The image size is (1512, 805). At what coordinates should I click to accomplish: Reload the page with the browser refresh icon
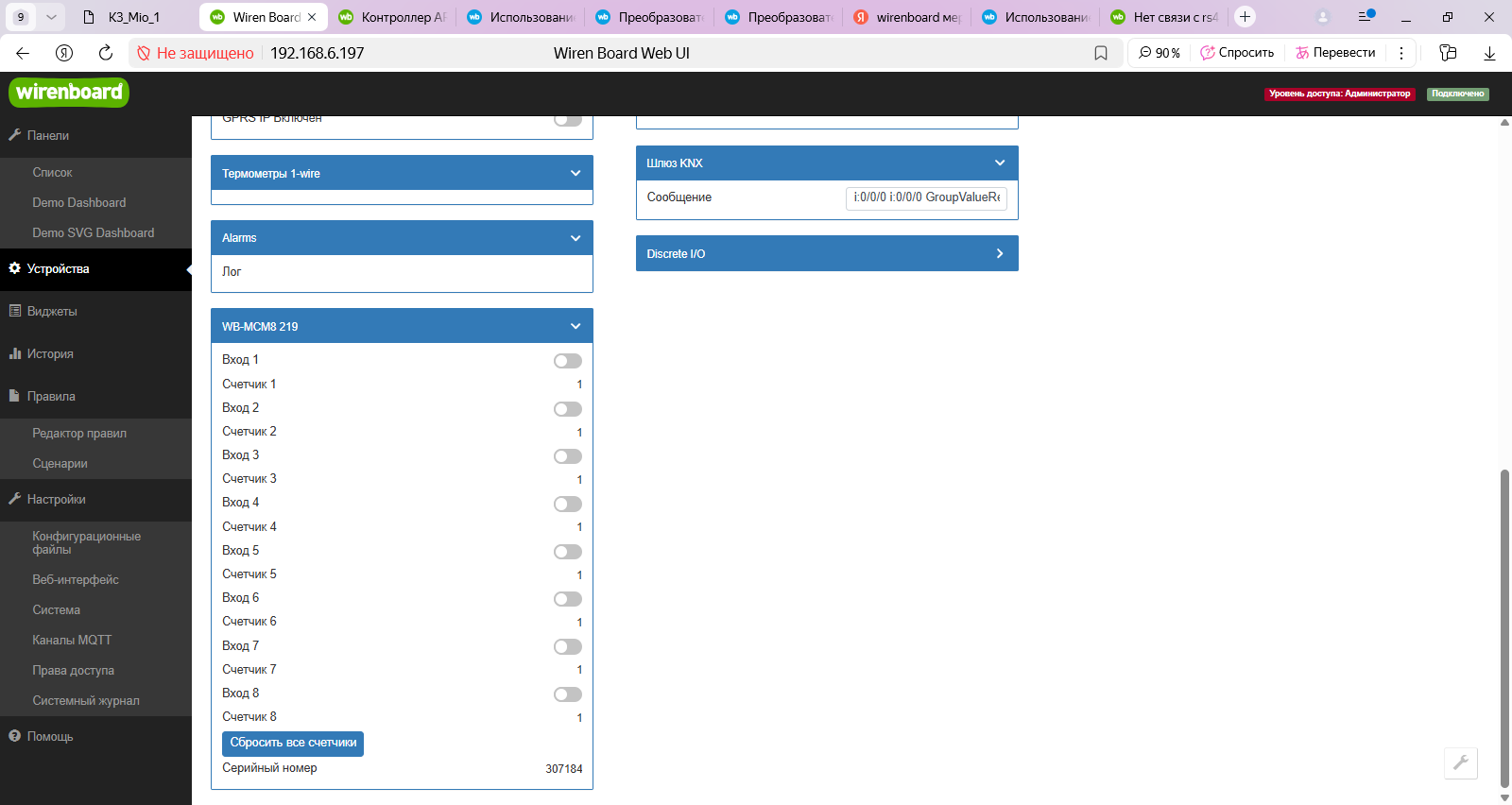coord(106,53)
